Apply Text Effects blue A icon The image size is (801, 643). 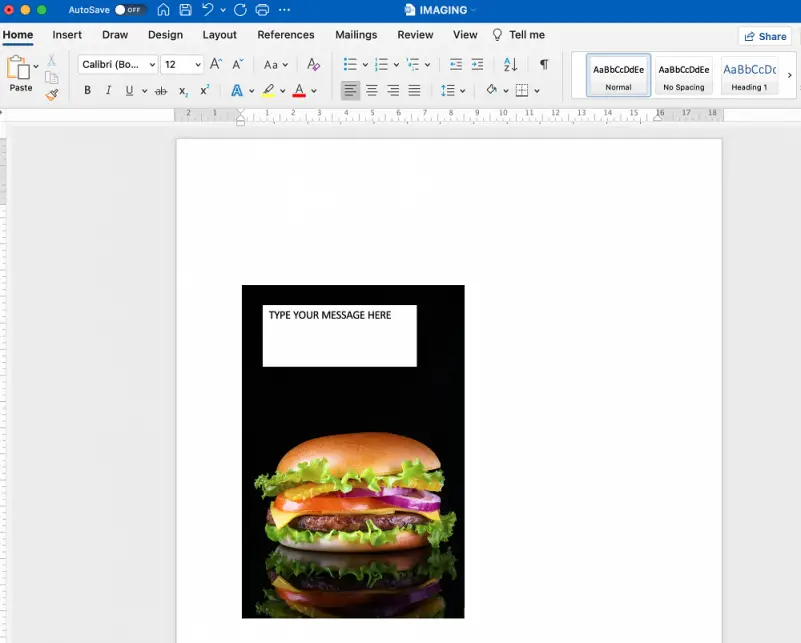[237, 90]
